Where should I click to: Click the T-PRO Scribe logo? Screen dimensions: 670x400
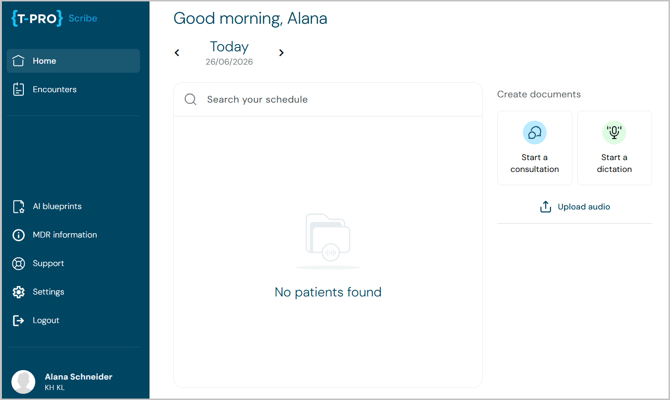tap(54, 18)
